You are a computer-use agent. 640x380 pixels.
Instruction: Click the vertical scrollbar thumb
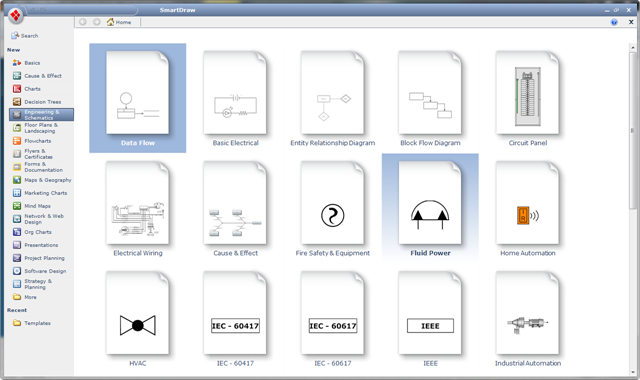[633, 131]
